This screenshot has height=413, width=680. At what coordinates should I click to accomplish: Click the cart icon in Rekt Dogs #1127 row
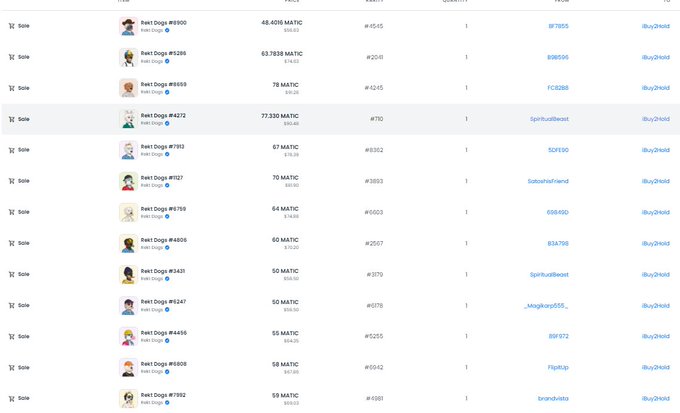click(11, 181)
